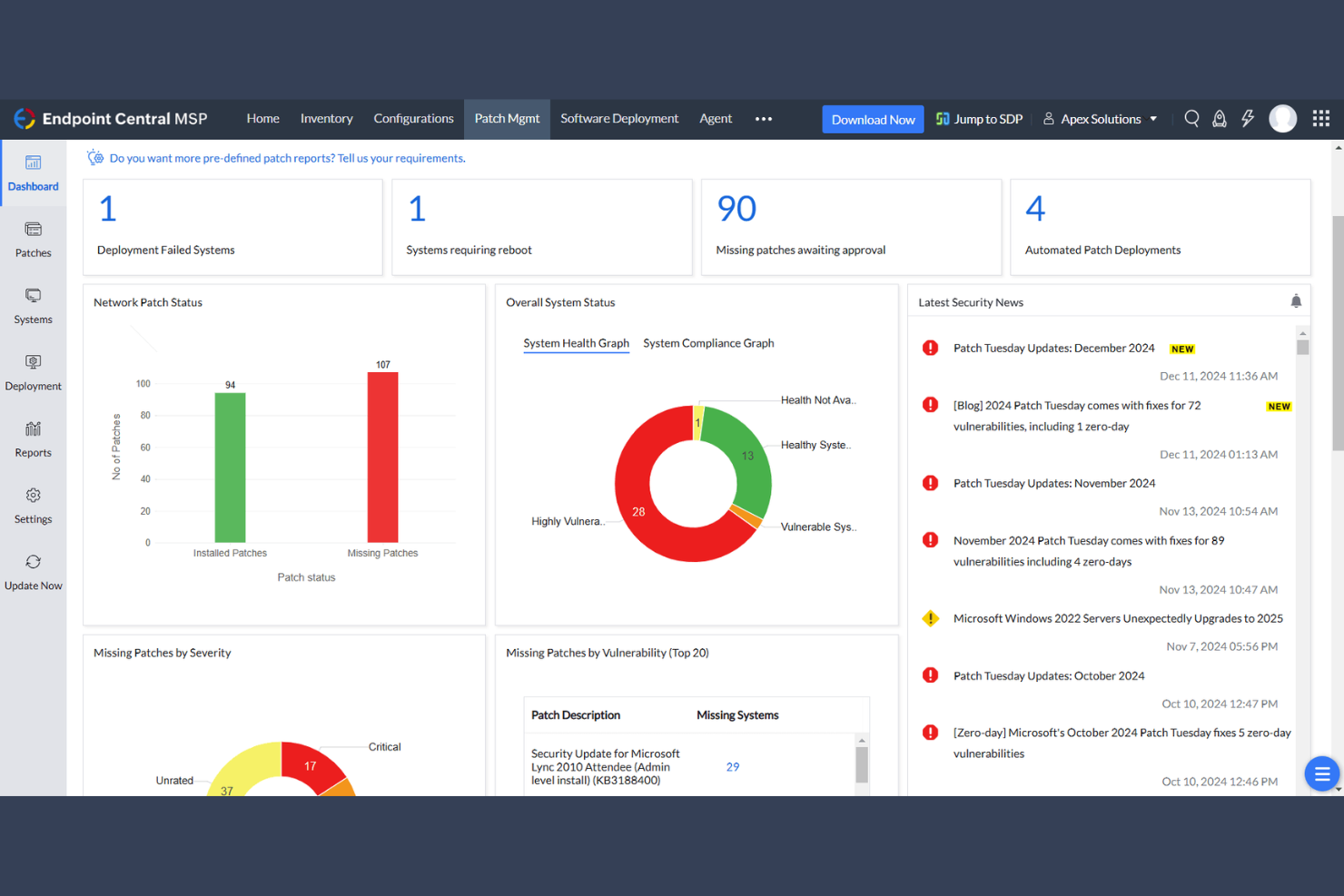Viewport: 1344px width, 896px height.
Task: Open the Dashboard sidebar item
Action: pos(33,173)
